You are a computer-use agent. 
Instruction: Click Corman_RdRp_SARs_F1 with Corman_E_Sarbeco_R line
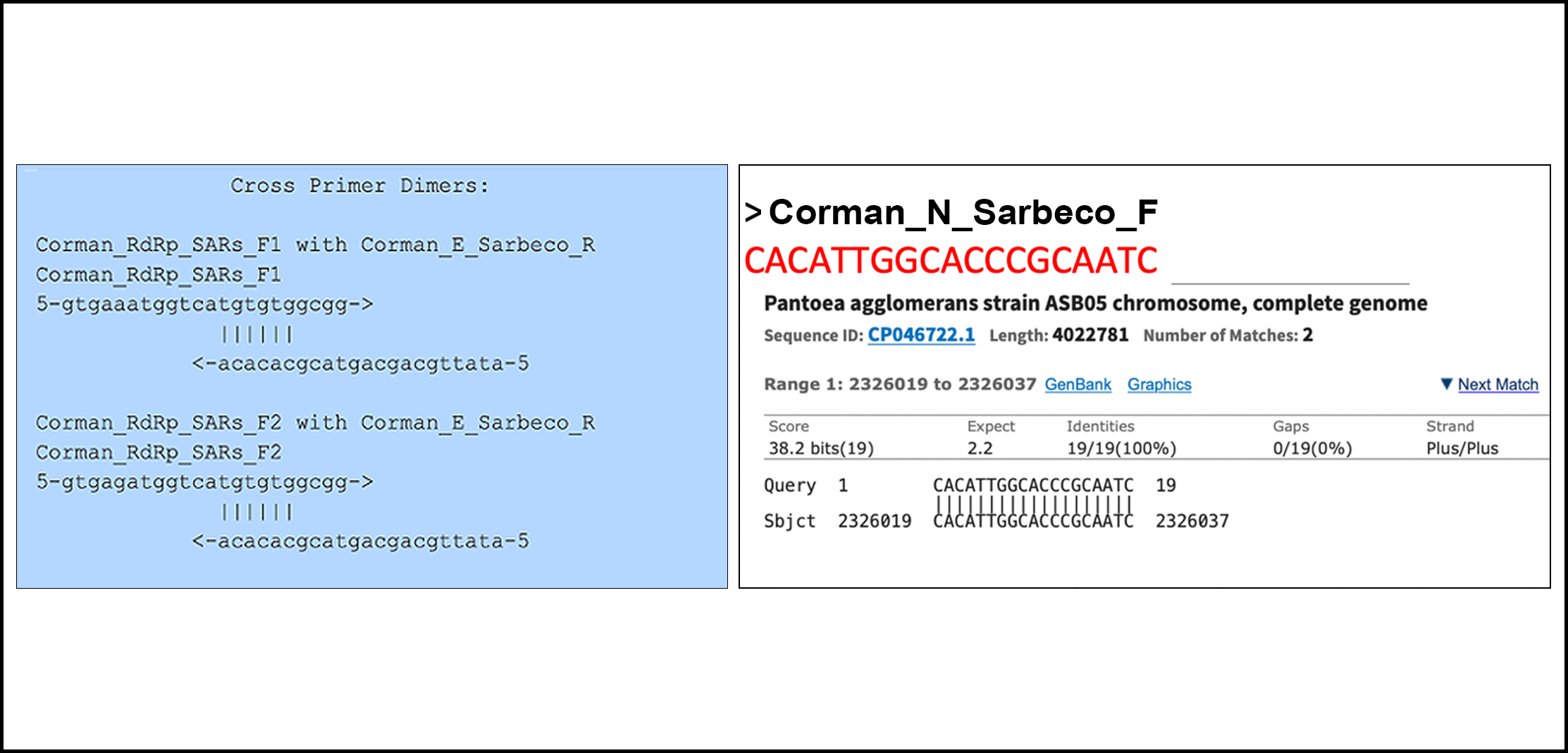pos(316,245)
